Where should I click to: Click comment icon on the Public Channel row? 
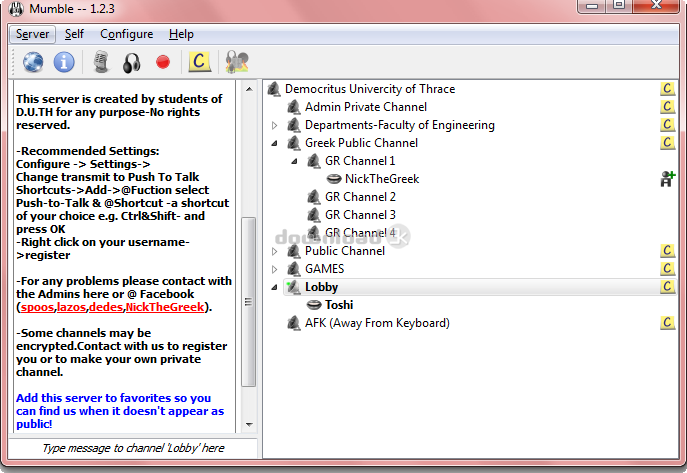tap(667, 251)
